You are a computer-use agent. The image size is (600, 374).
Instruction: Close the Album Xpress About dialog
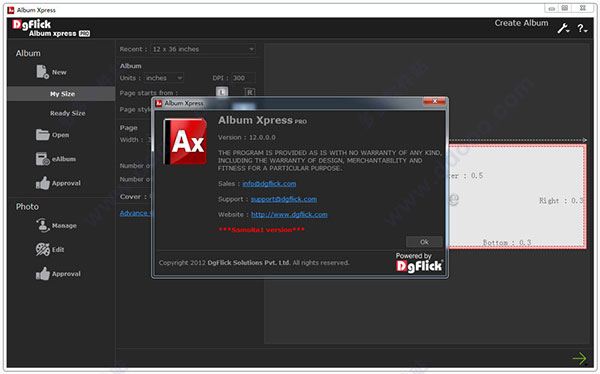pyautogui.click(x=434, y=101)
